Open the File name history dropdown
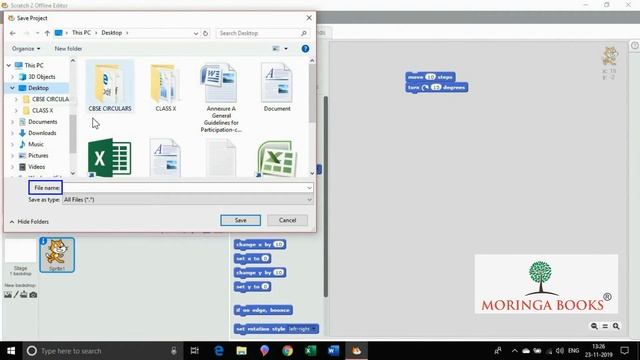 pos(309,188)
